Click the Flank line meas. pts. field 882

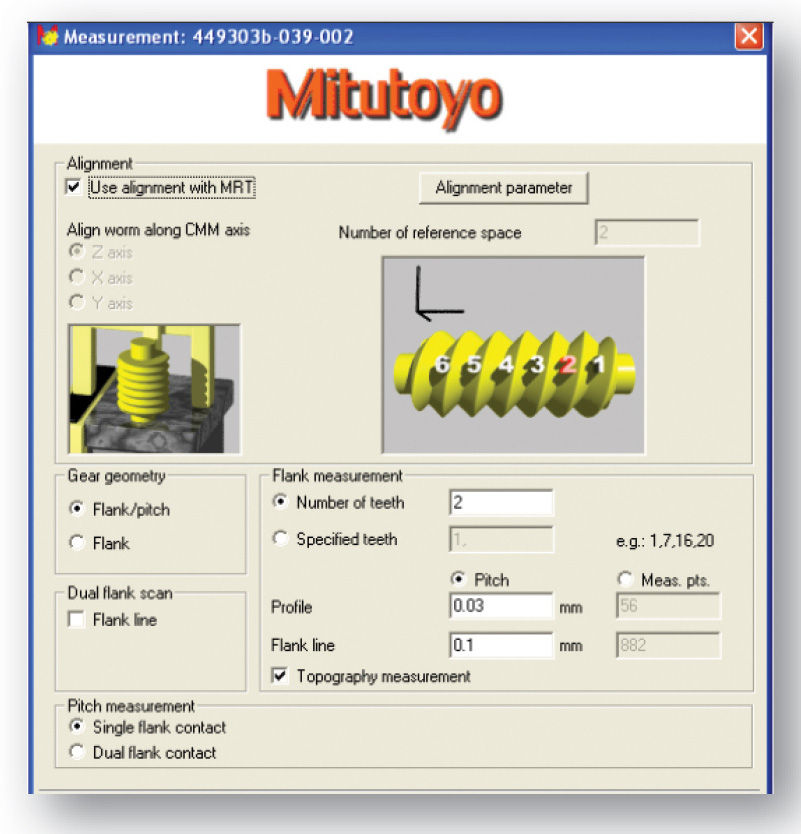(668, 645)
